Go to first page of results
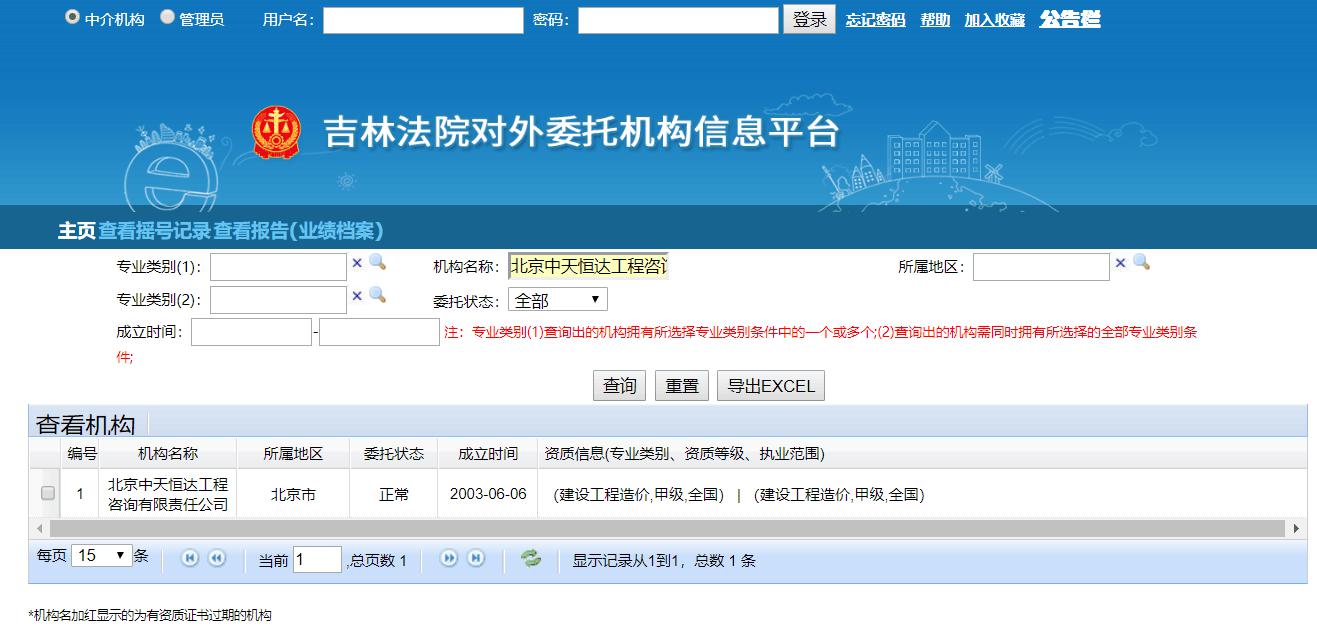 (x=190, y=559)
